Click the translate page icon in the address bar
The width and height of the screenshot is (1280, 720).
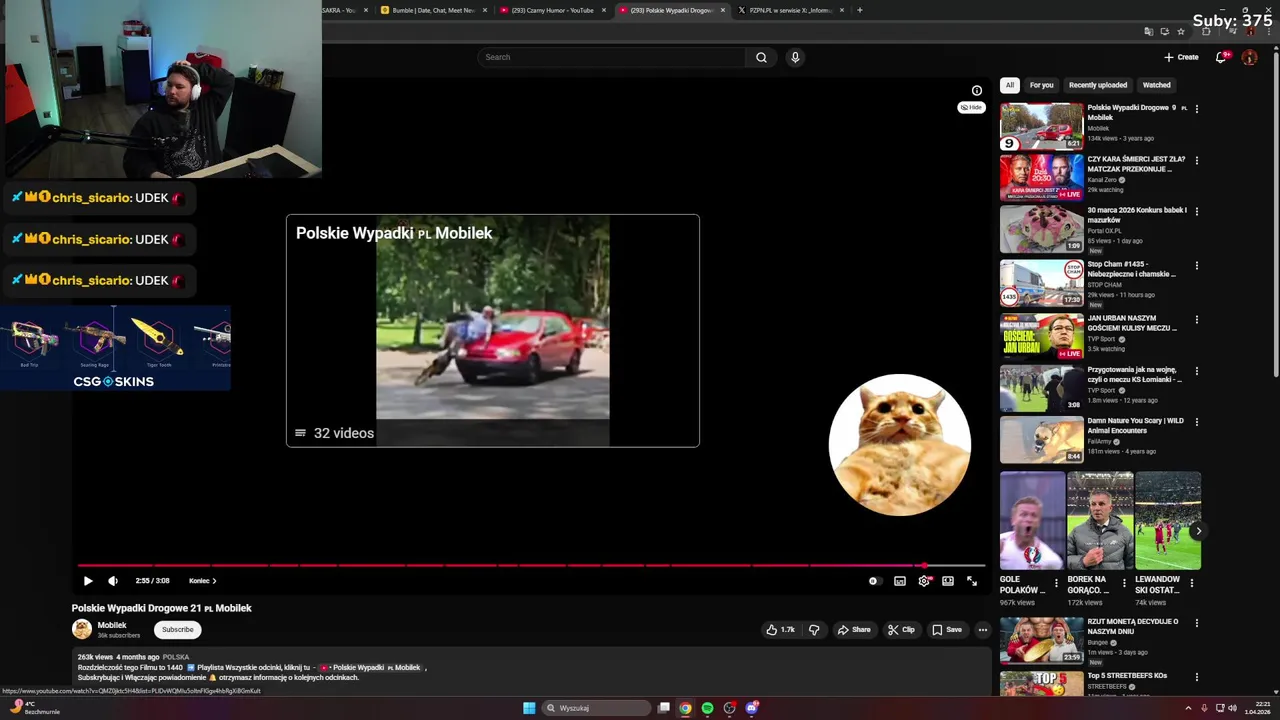coord(1149,32)
